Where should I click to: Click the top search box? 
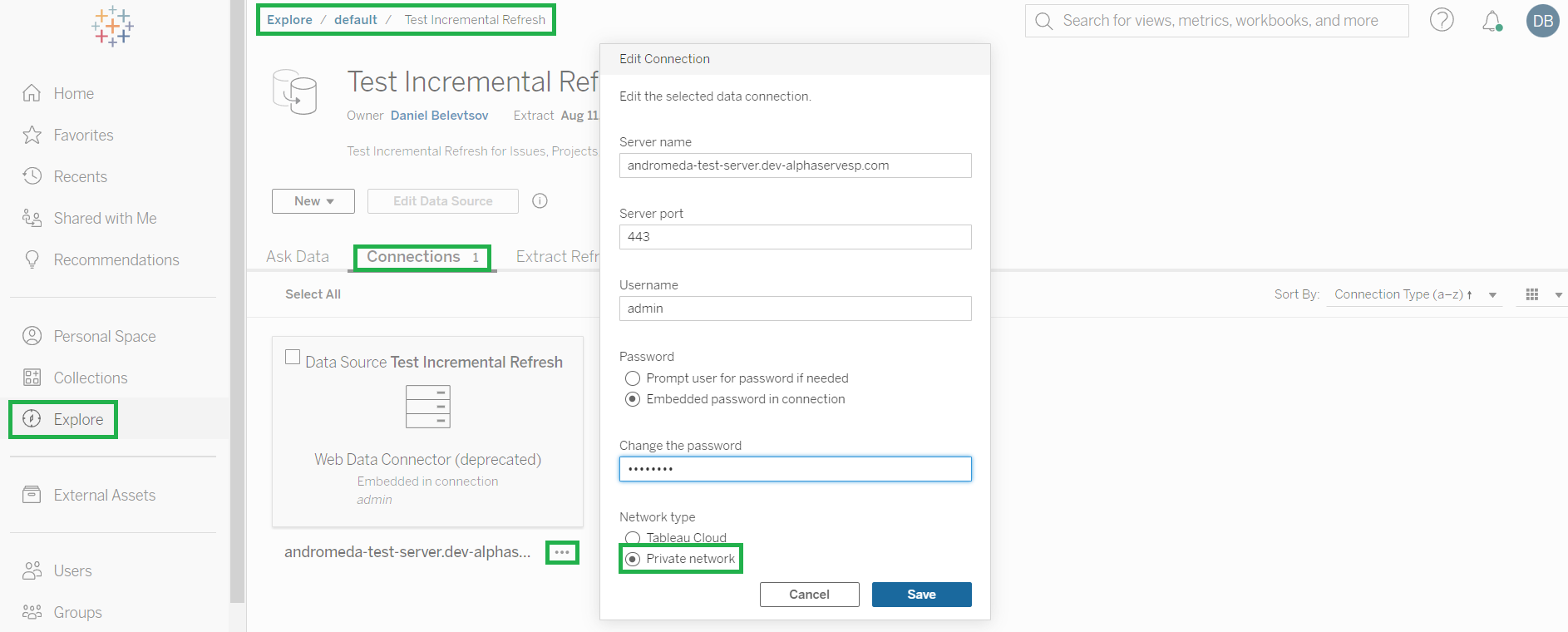click(x=1217, y=21)
